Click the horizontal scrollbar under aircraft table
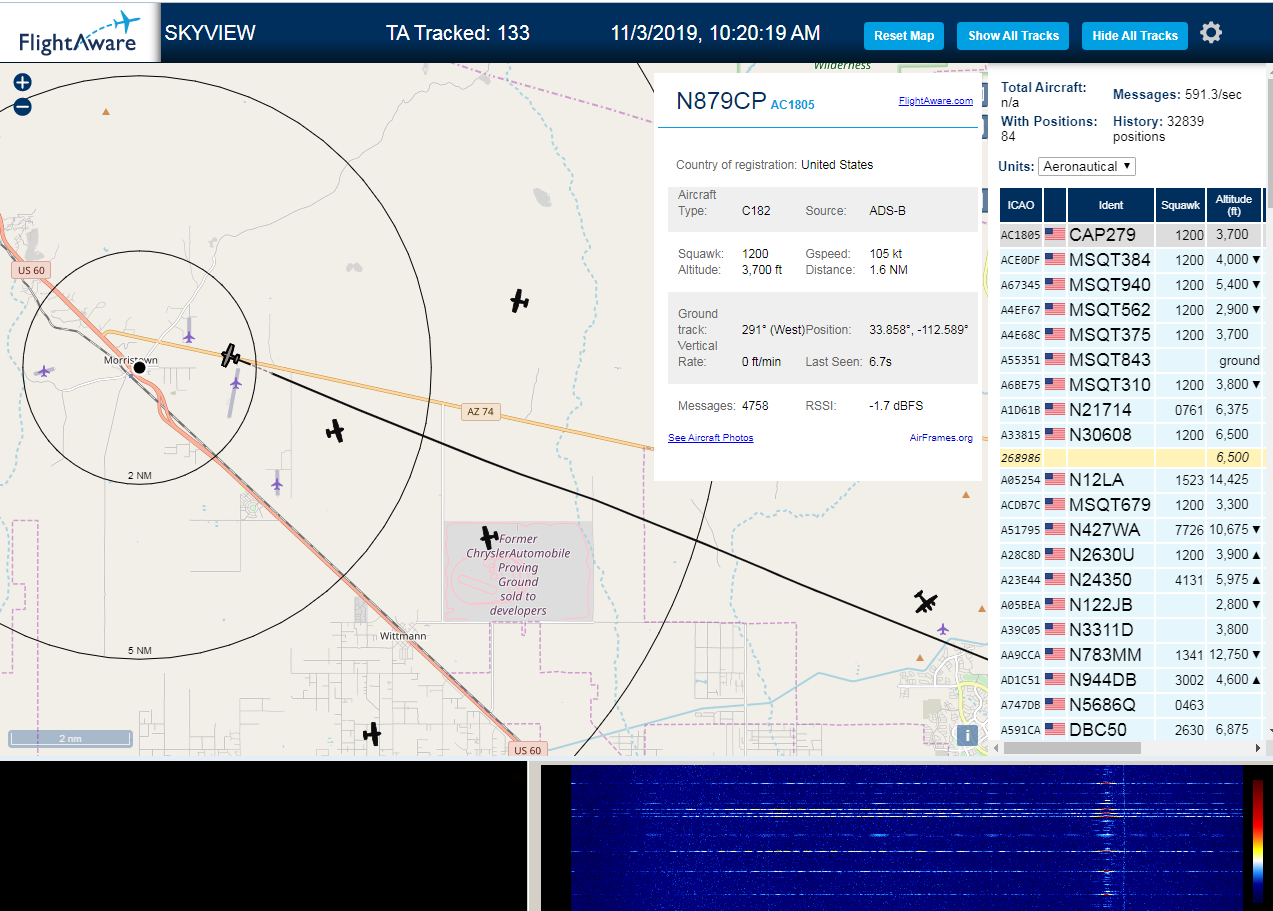The width and height of the screenshot is (1273, 911). coord(1072,748)
